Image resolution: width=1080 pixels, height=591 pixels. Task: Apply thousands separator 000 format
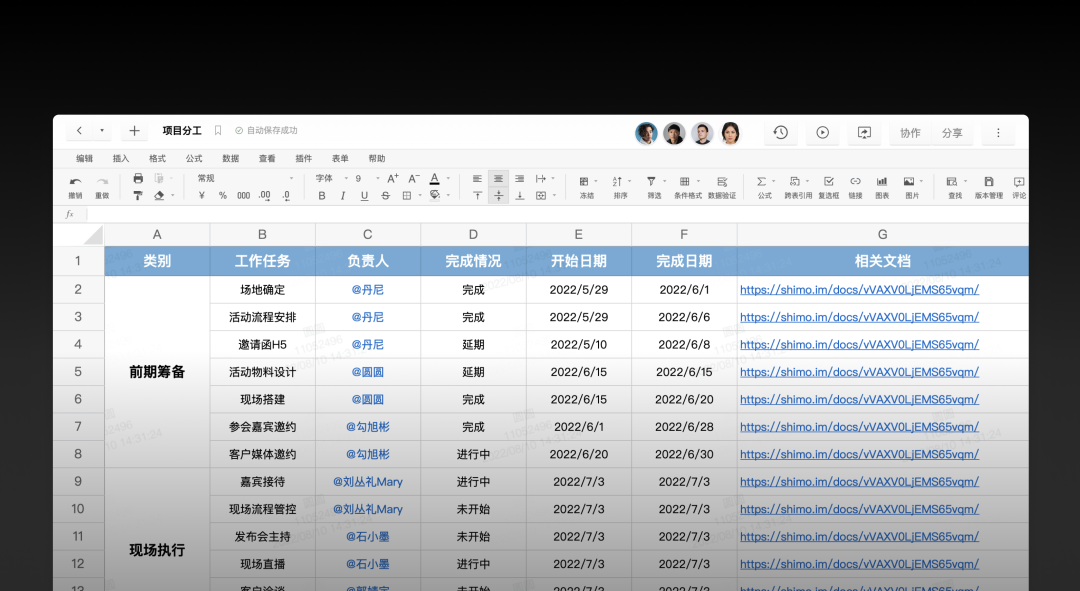point(243,196)
